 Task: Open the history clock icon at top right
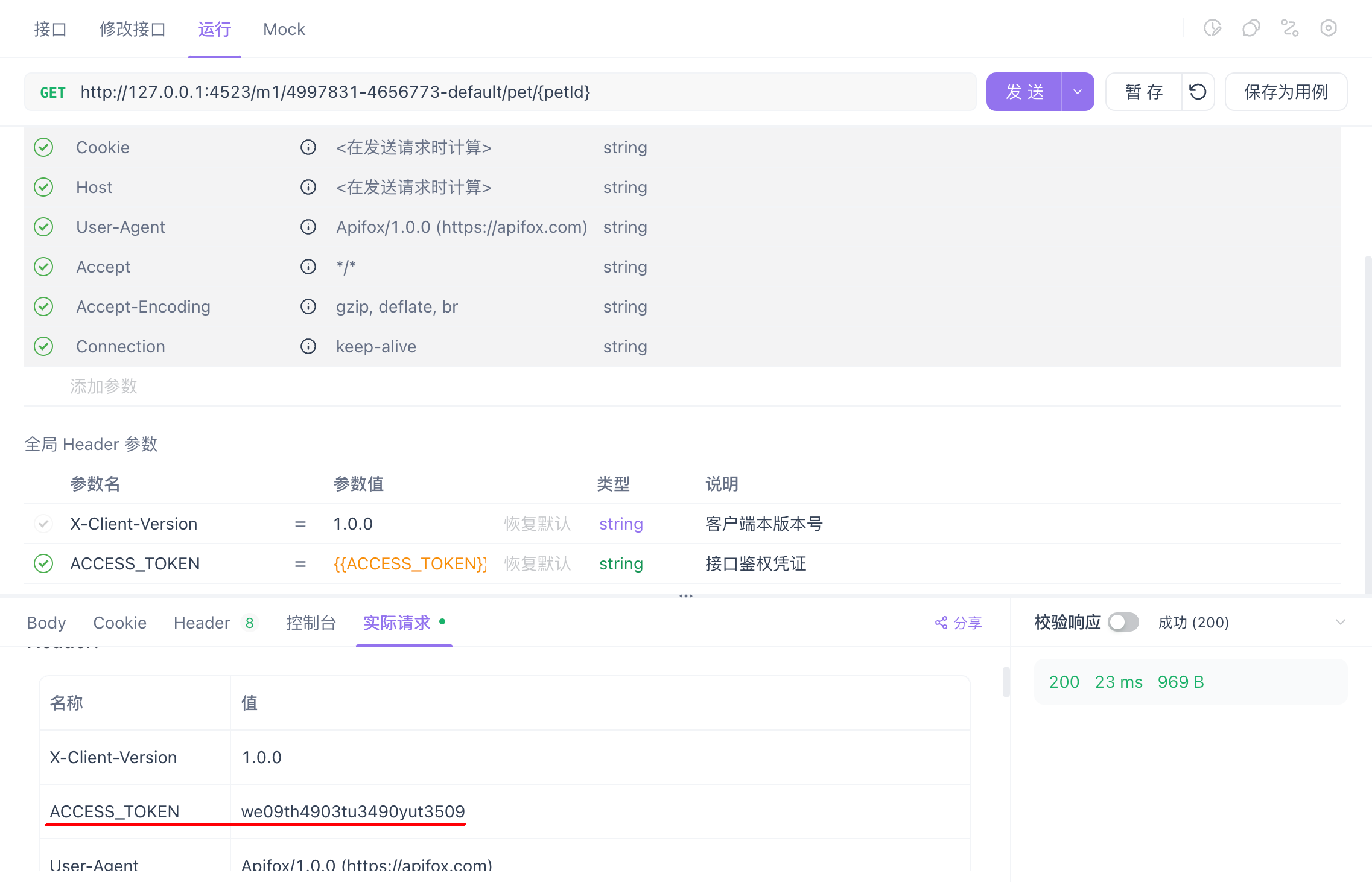pyautogui.click(x=1212, y=28)
